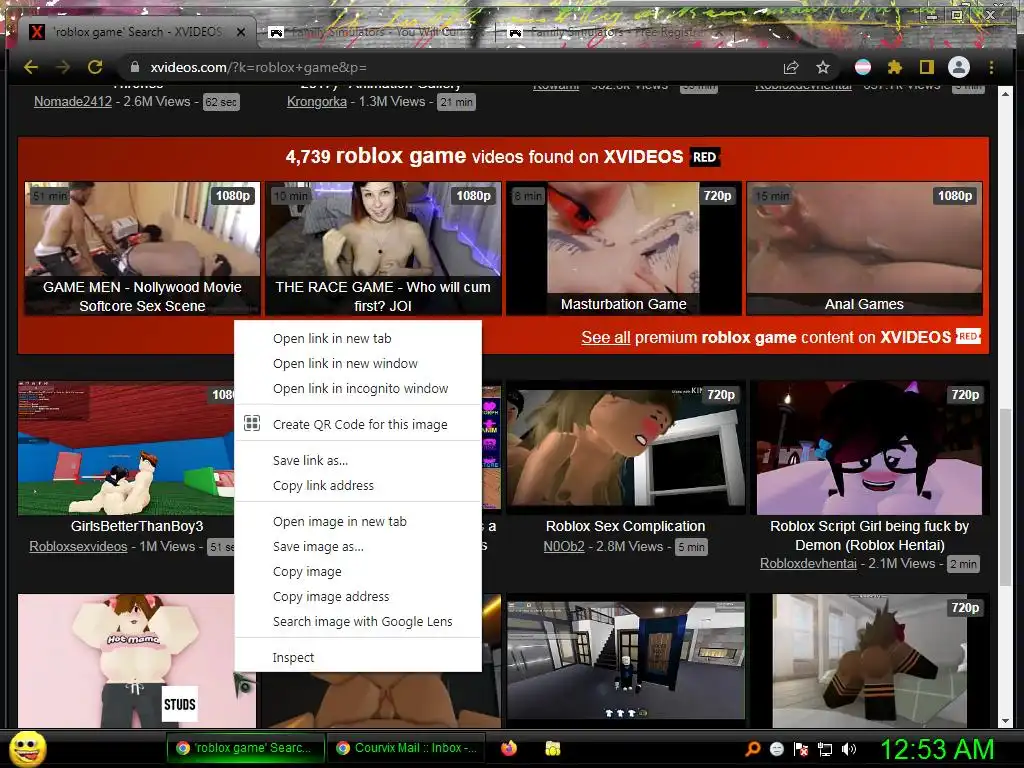Click the round white tray icon
Image resolution: width=1024 pixels, height=768 pixels.
[777, 749]
